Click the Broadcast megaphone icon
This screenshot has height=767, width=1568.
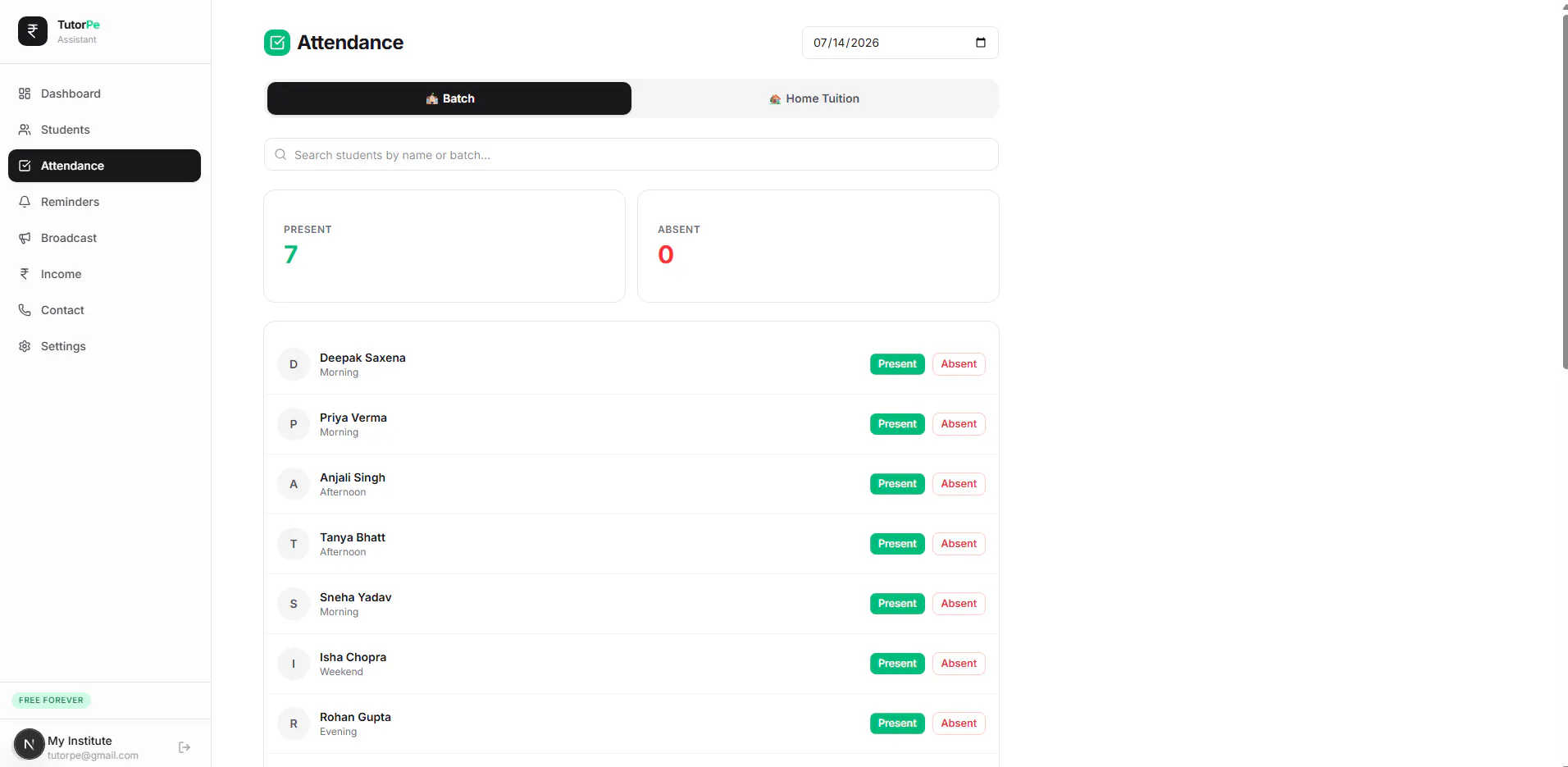coord(25,238)
